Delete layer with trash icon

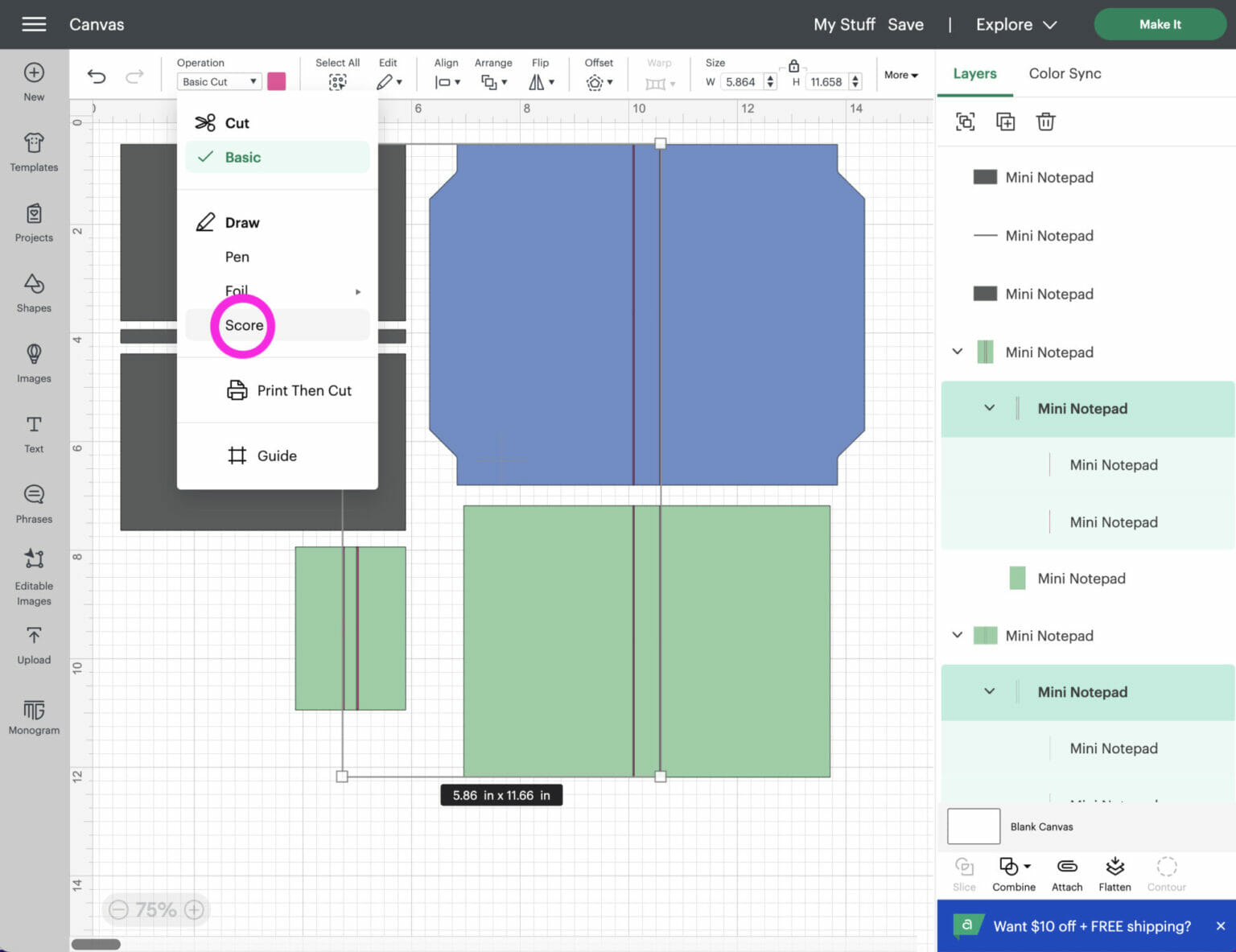click(1045, 122)
